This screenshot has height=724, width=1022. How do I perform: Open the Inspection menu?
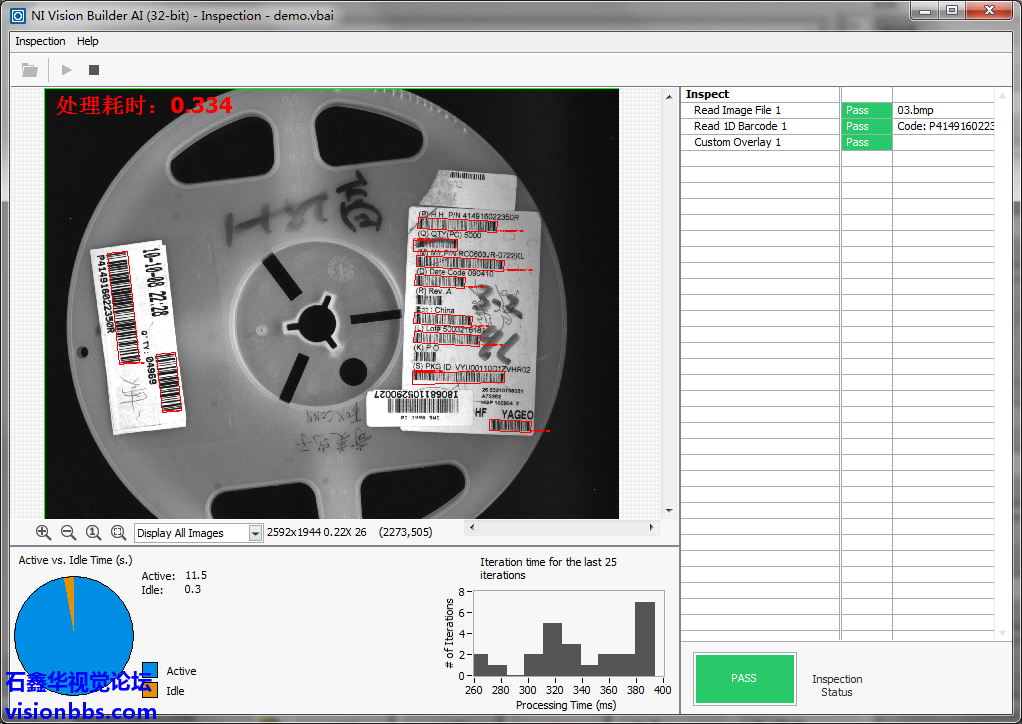coord(40,41)
